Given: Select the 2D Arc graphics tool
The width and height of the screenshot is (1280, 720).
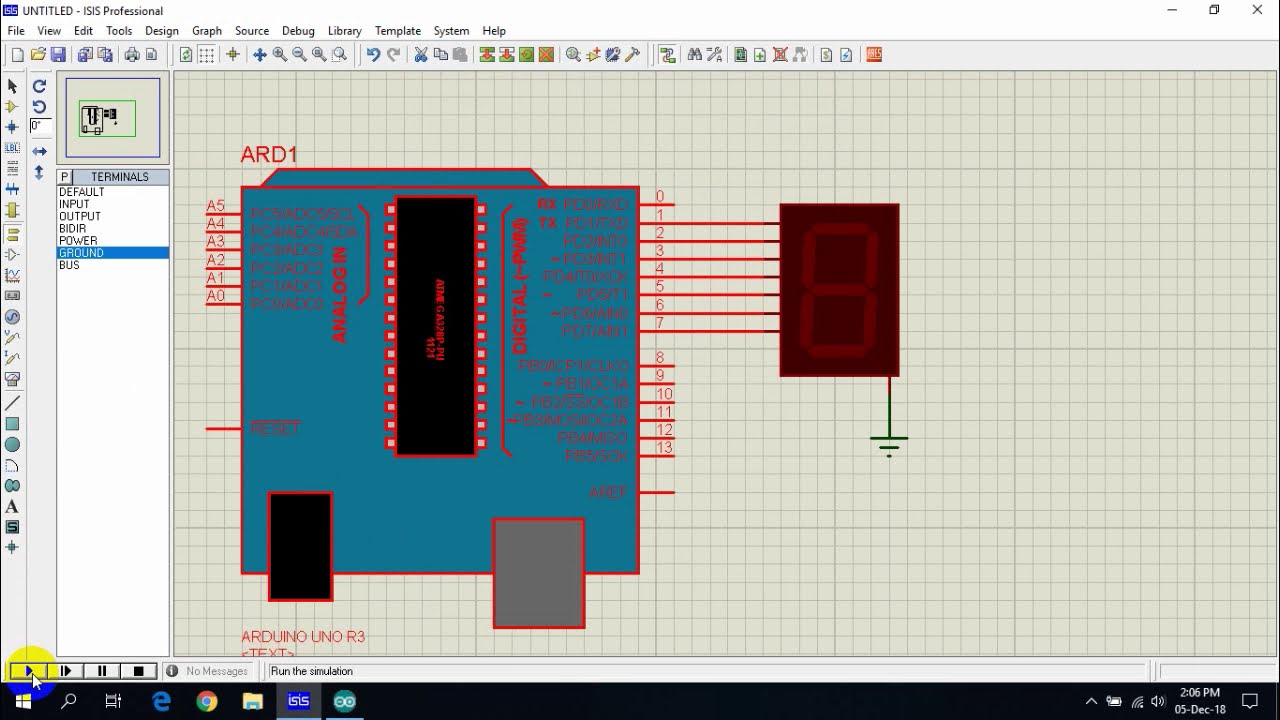Looking at the screenshot, I should point(12,466).
